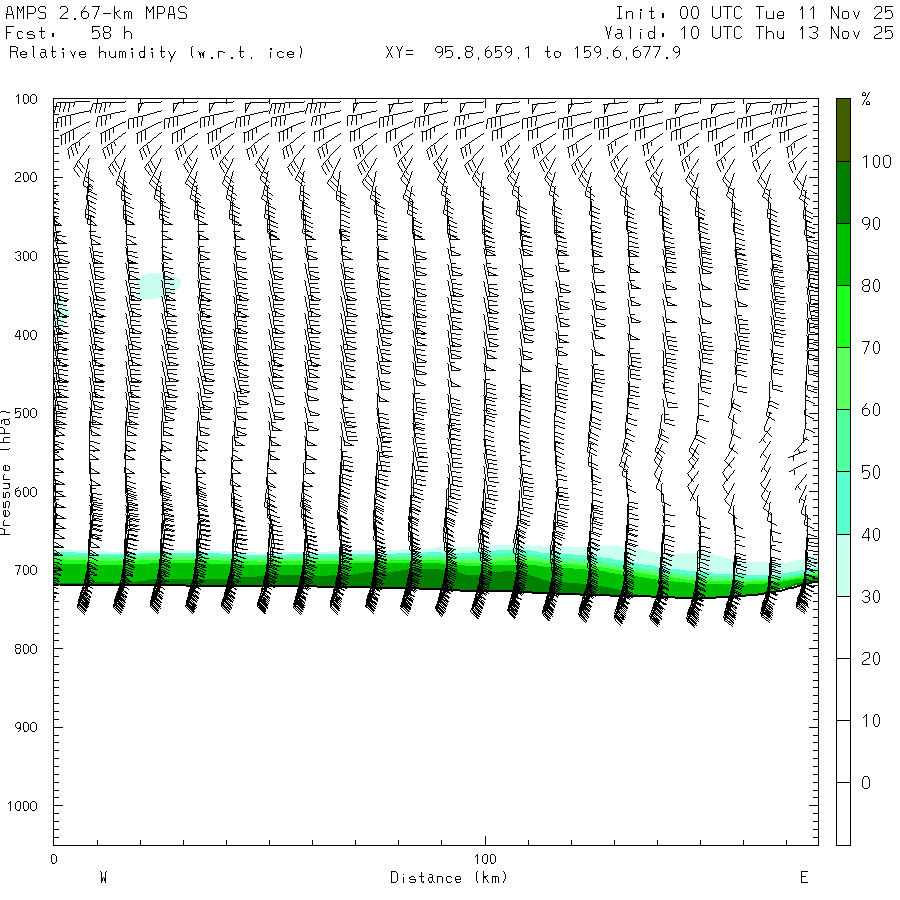Click the dark olive swatch above 100%
Image resolution: width=900 pixels, height=900 pixels.
tap(843, 130)
